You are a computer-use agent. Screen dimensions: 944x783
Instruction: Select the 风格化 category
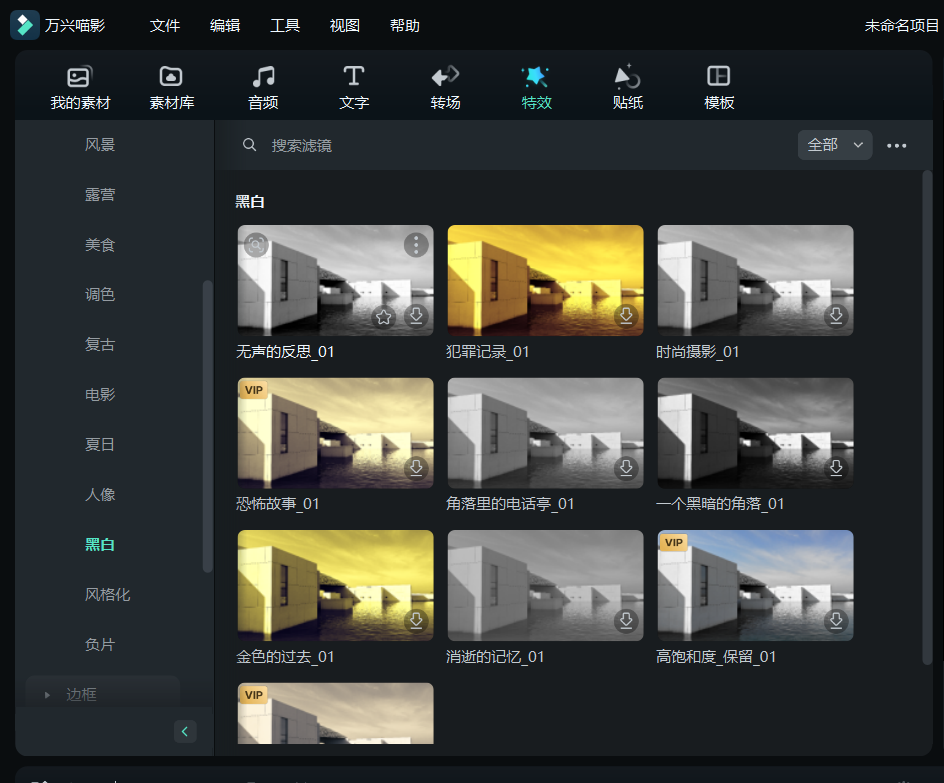coord(107,595)
